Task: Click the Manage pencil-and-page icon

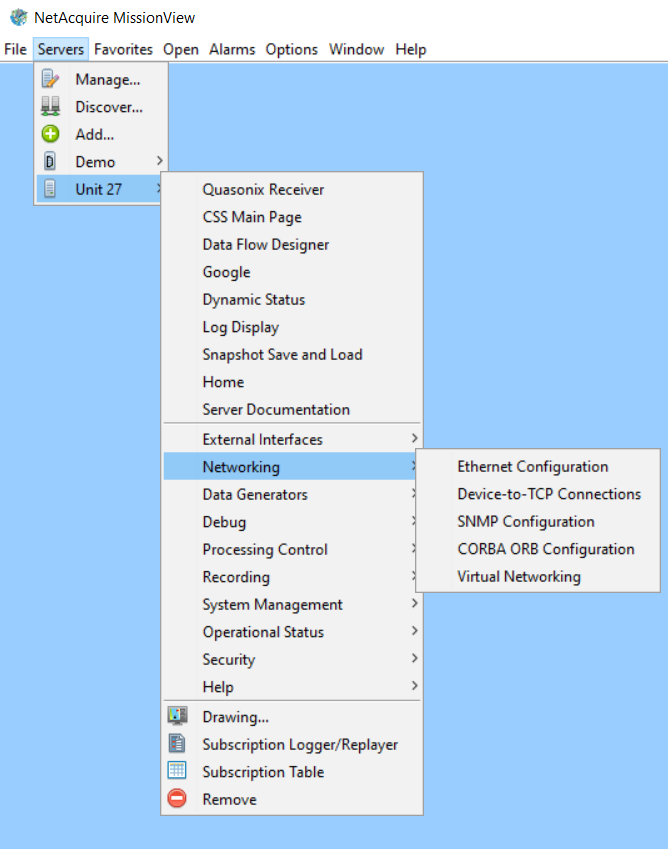Action: tap(50, 79)
